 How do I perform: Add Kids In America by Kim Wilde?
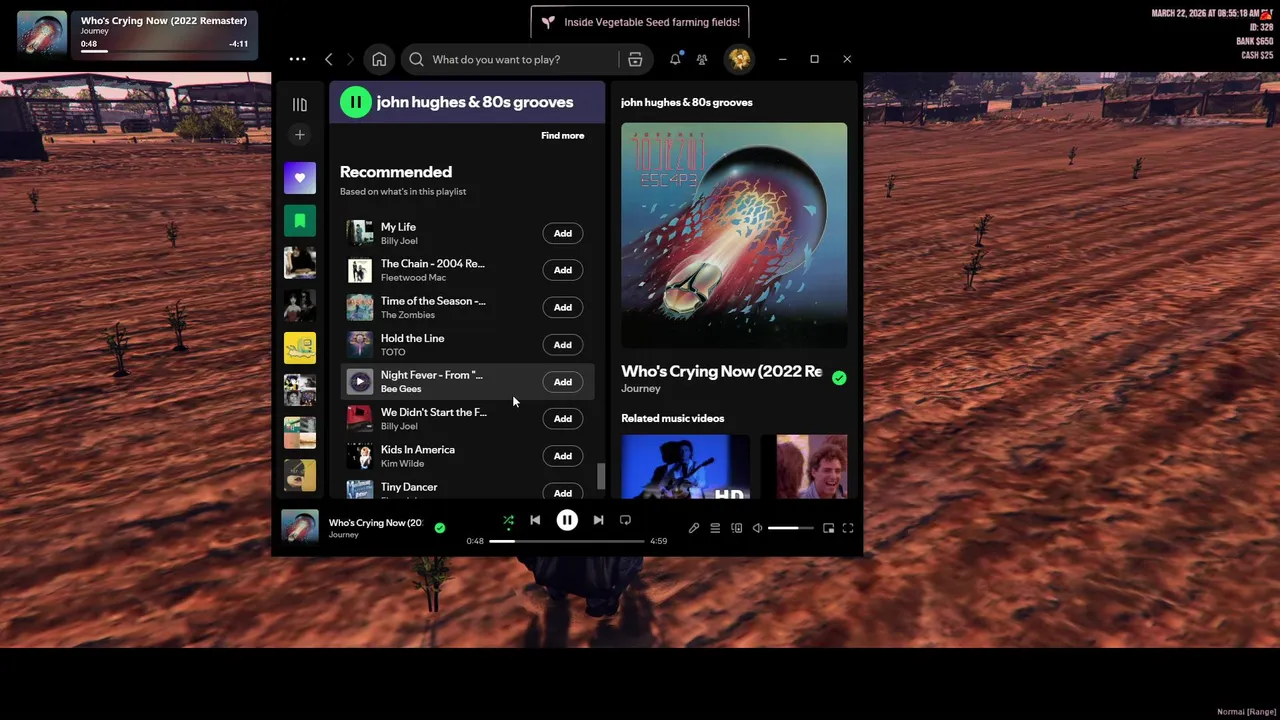coord(563,456)
